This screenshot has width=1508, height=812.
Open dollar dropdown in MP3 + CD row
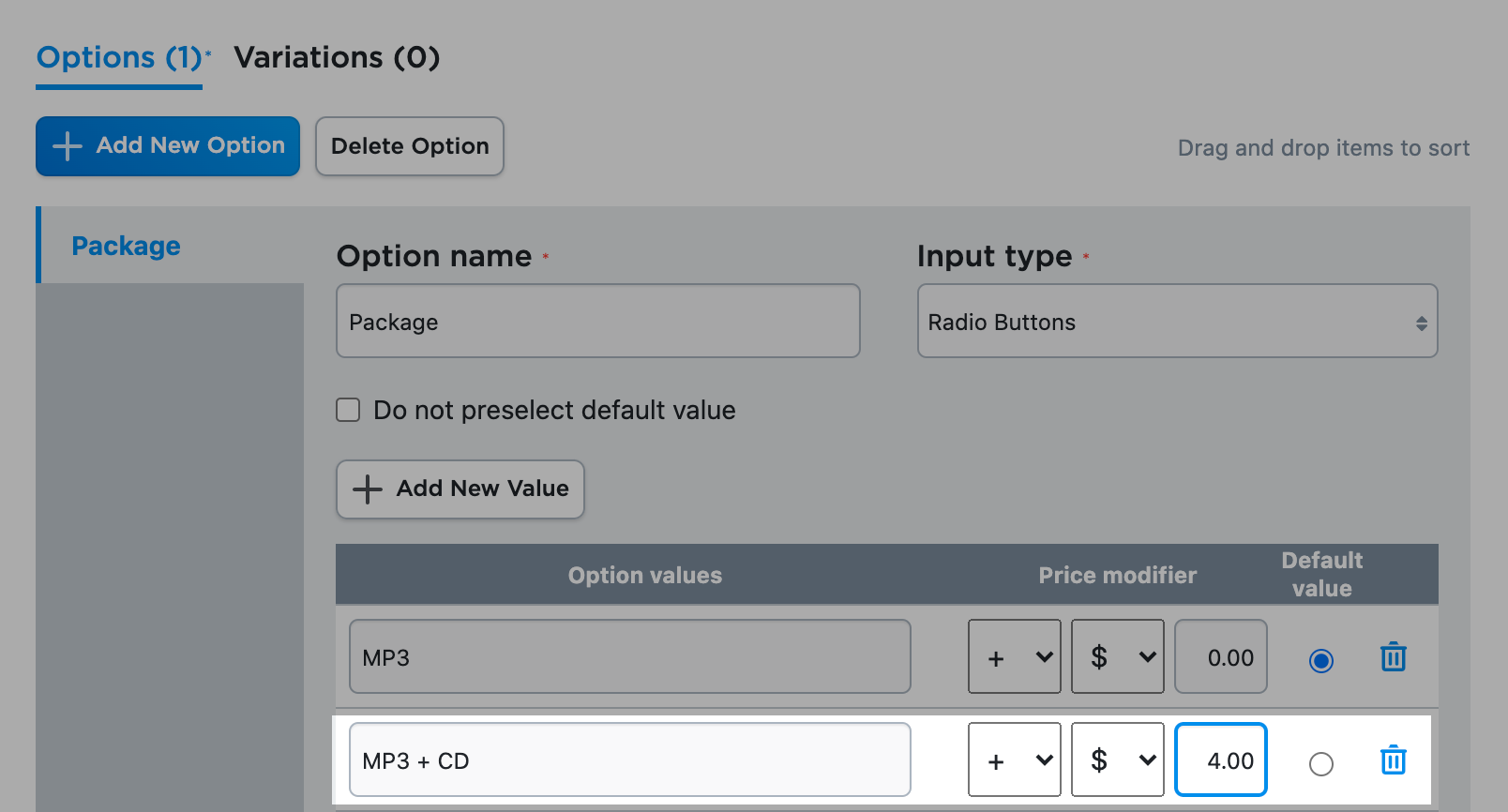(1117, 759)
